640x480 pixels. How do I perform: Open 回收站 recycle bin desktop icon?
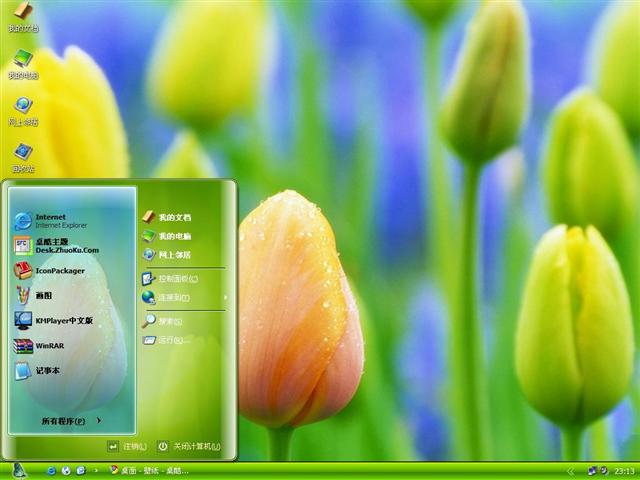click(23, 157)
